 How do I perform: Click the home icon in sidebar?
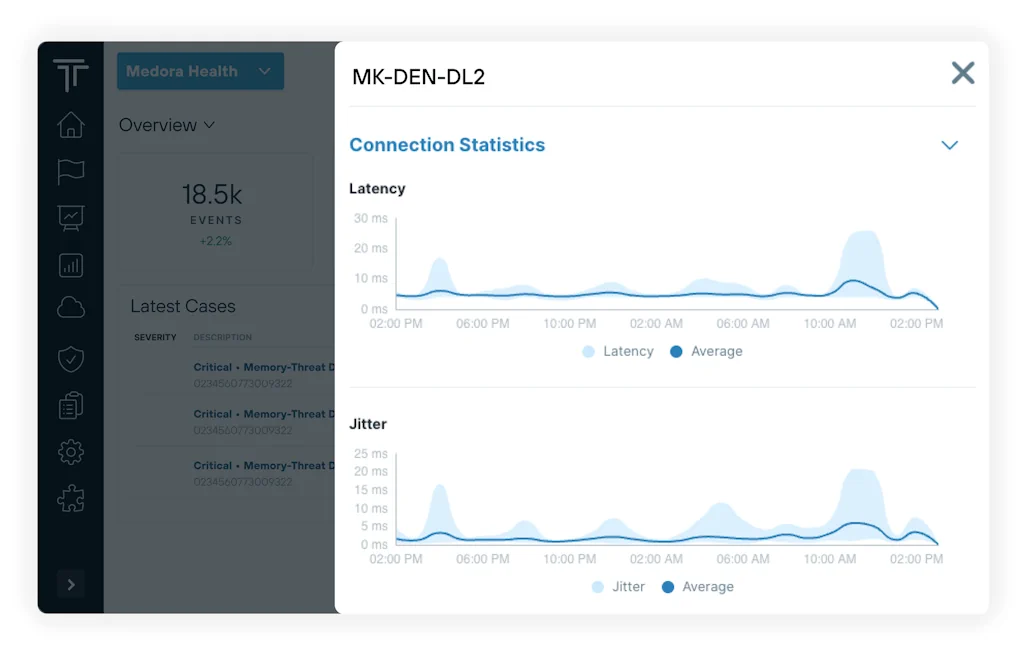[70, 125]
